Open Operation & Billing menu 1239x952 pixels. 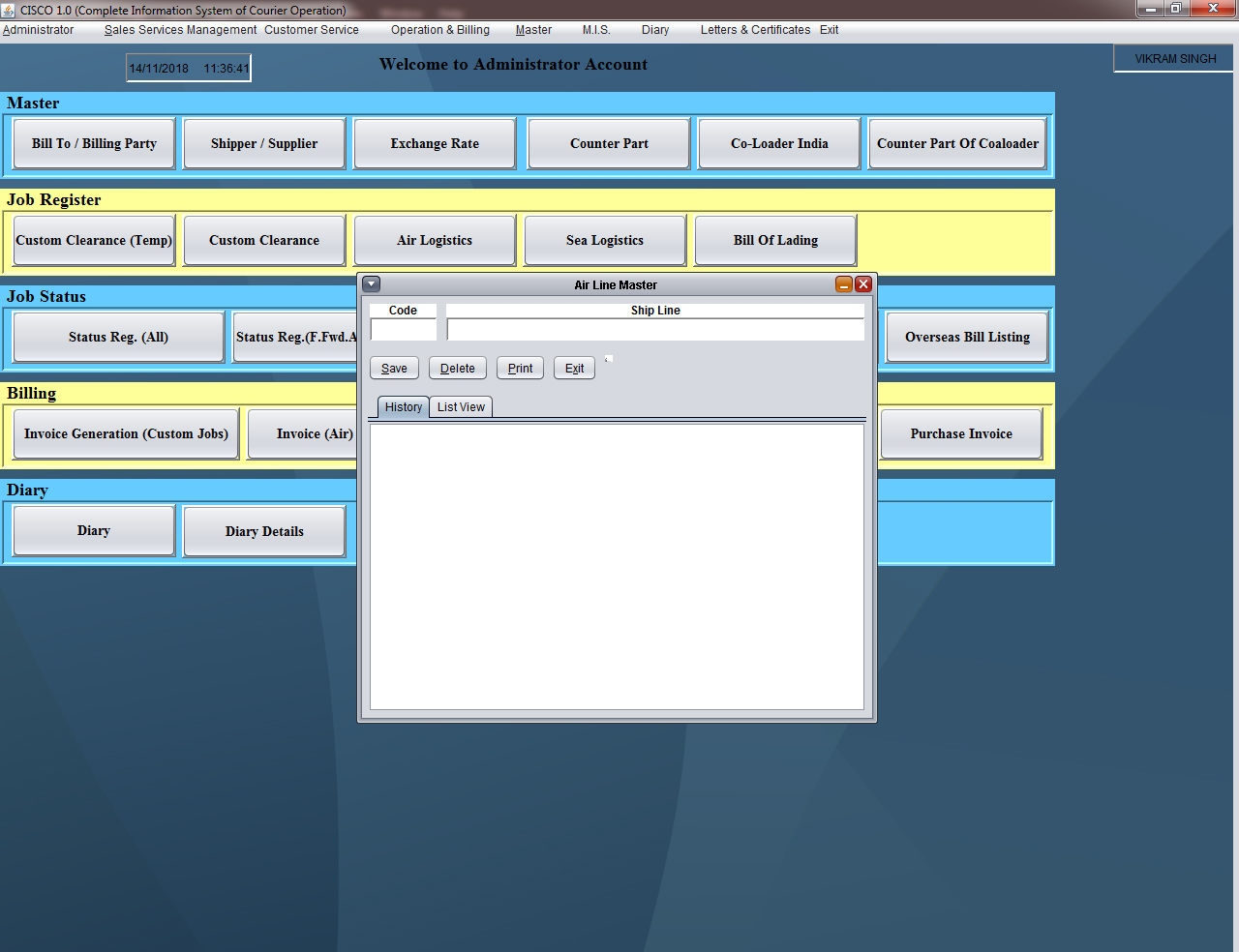coord(440,30)
